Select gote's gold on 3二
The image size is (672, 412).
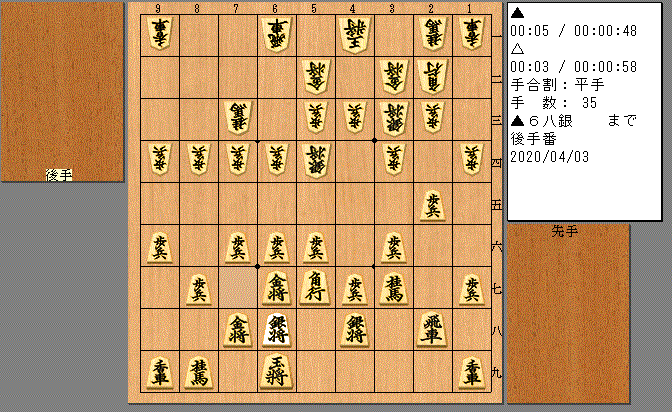[393, 76]
